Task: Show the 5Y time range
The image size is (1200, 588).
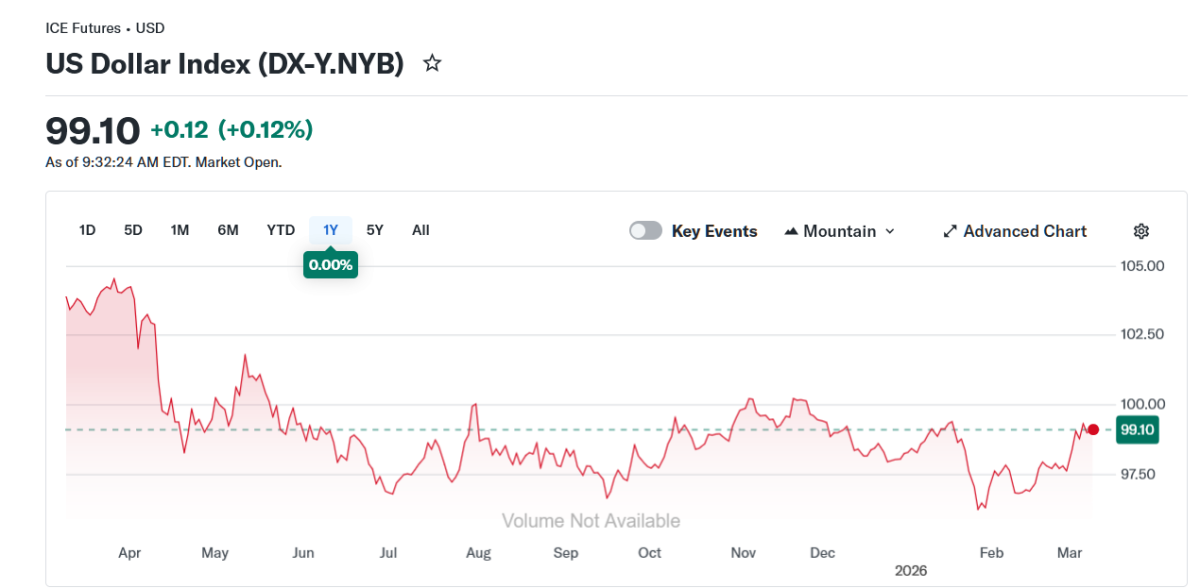Action: (x=375, y=230)
